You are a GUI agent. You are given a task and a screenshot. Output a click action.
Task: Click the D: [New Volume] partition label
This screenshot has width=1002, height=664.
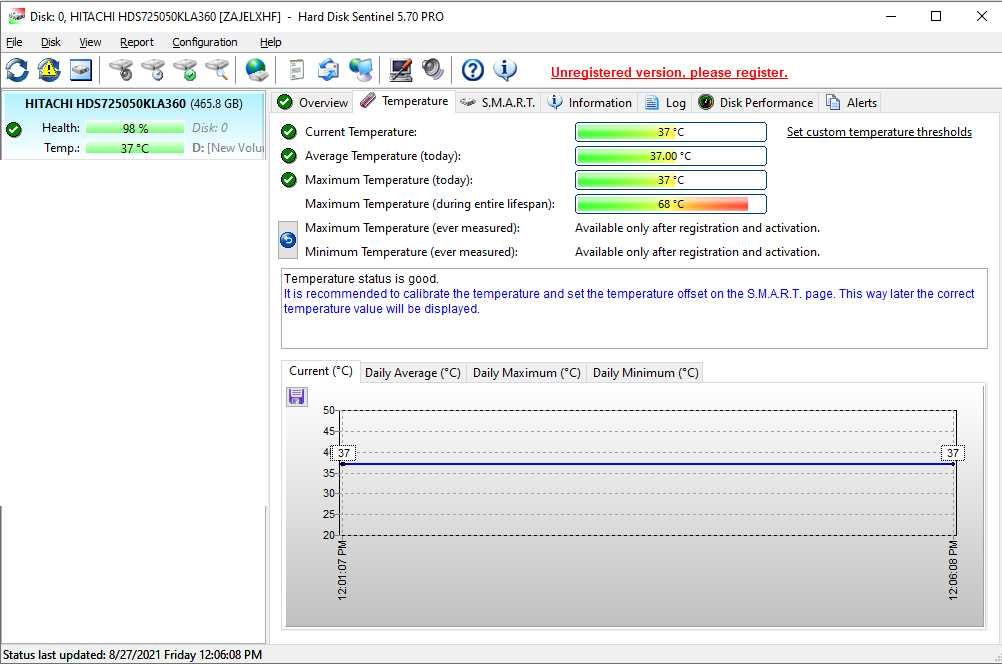[227, 148]
